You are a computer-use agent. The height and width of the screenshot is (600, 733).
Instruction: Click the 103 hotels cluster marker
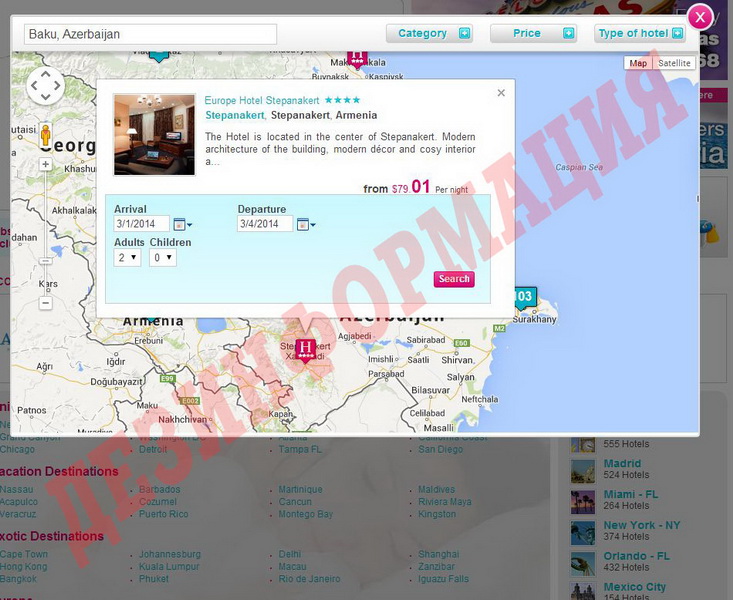(x=525, y=298)
